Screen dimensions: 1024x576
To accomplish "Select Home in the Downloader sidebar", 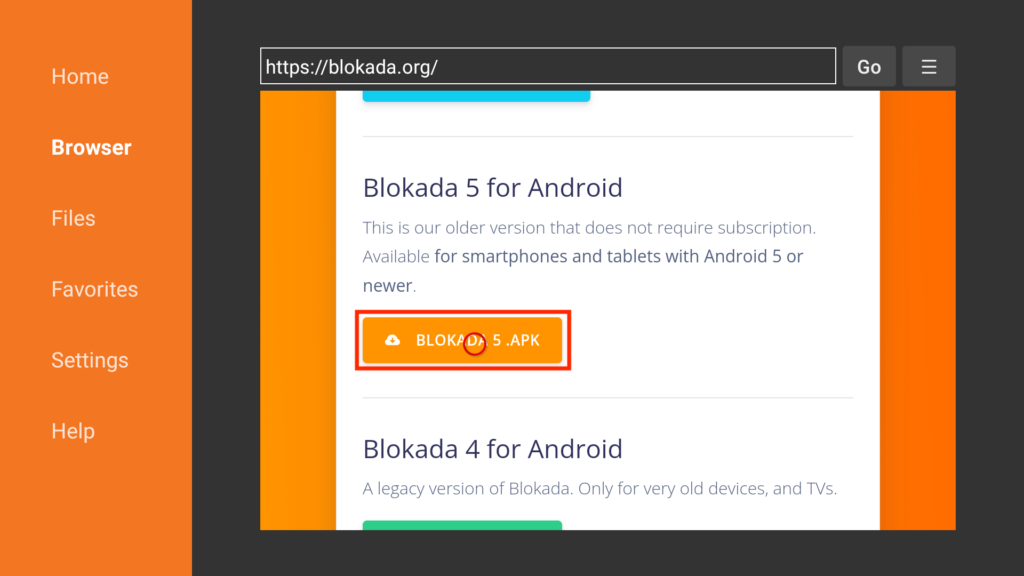I will pos(80,76).
